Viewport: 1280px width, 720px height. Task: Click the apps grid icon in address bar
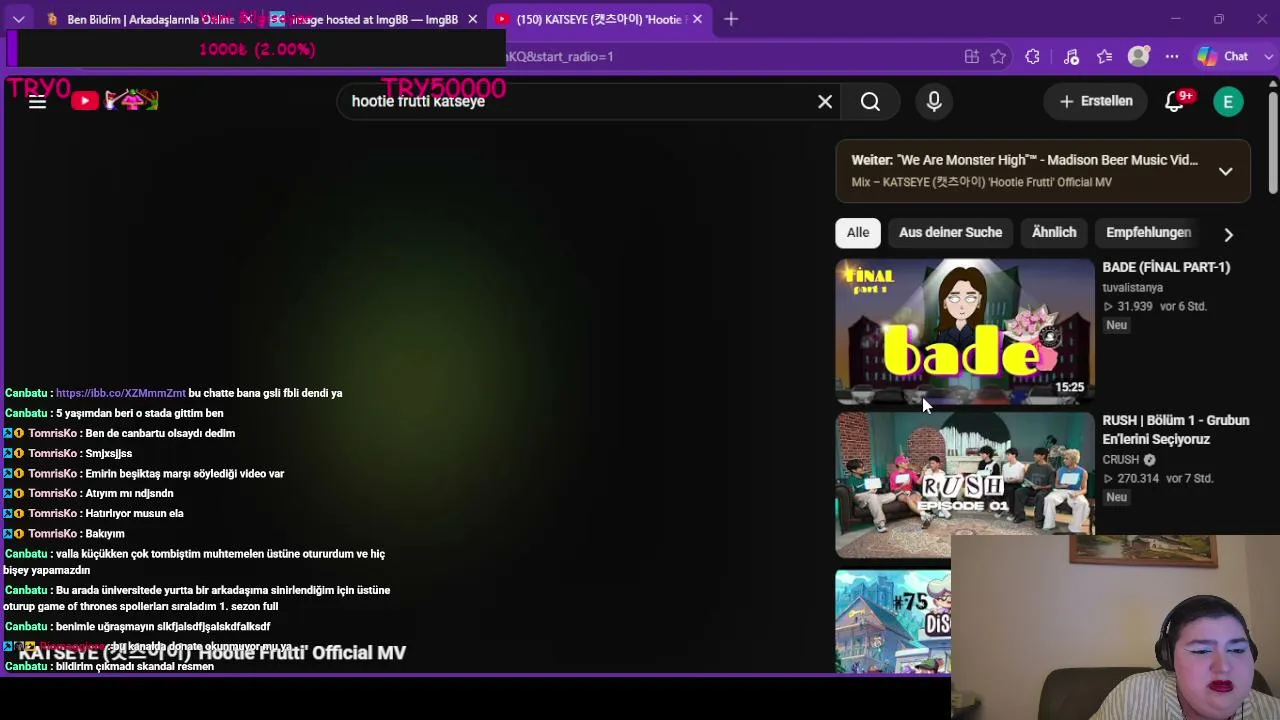(x=971, y=56)
